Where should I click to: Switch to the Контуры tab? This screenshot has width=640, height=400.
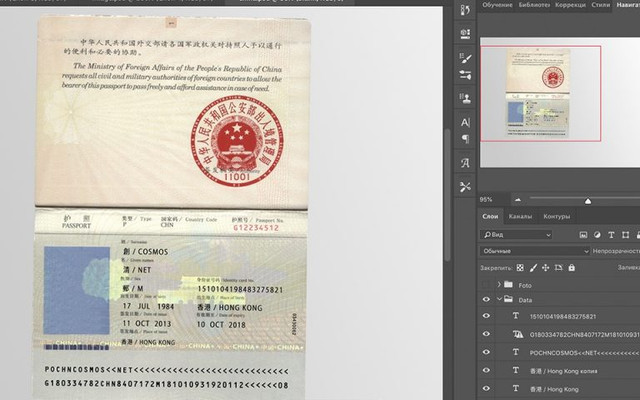tap(556, 216)
